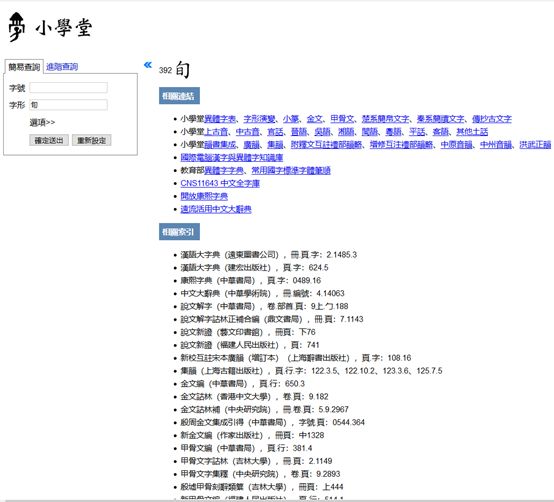Visit the 增修互注禮部韻略 link
Image resolution: width=554 pixels, height=502 pixels.
click(401, 144)
